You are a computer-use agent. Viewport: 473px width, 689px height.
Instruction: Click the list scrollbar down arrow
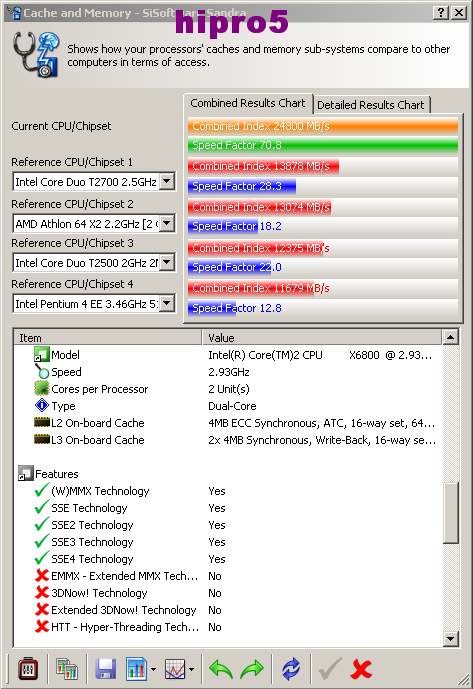450,638
